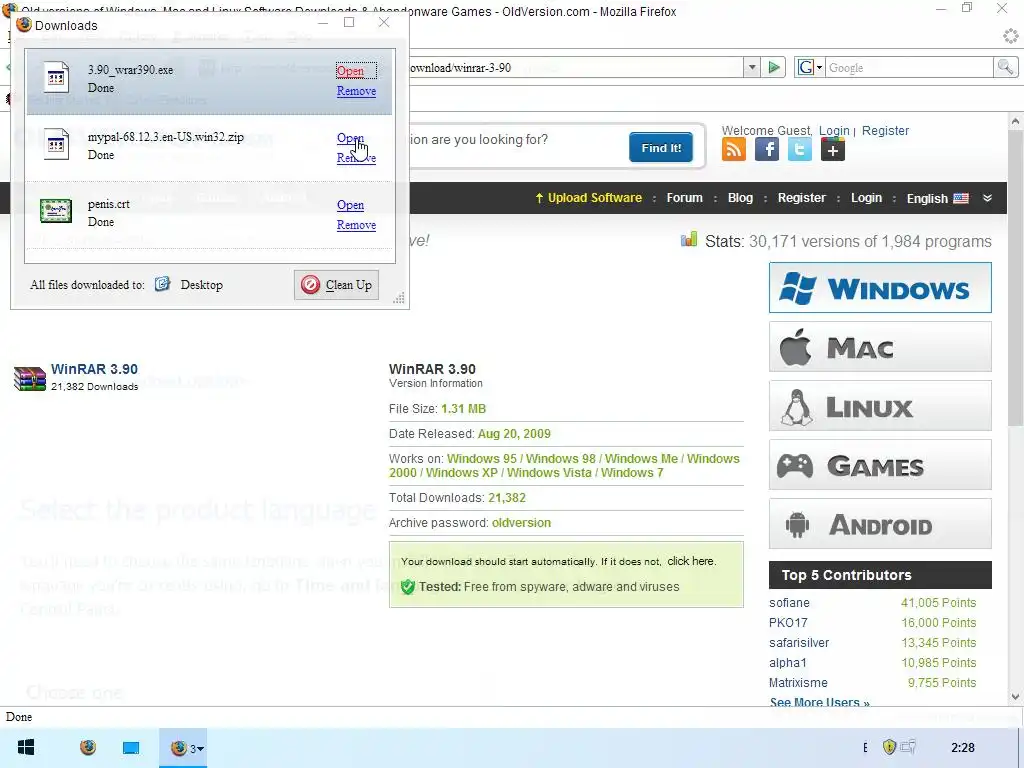This screenshot has height=768, width=1024.
Task: Open the .crt certificate file download
Action: pos(350,205)
